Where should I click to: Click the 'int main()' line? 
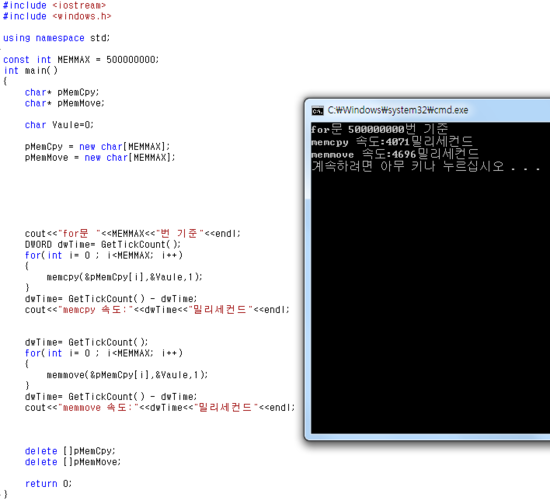tap(31, 70)
